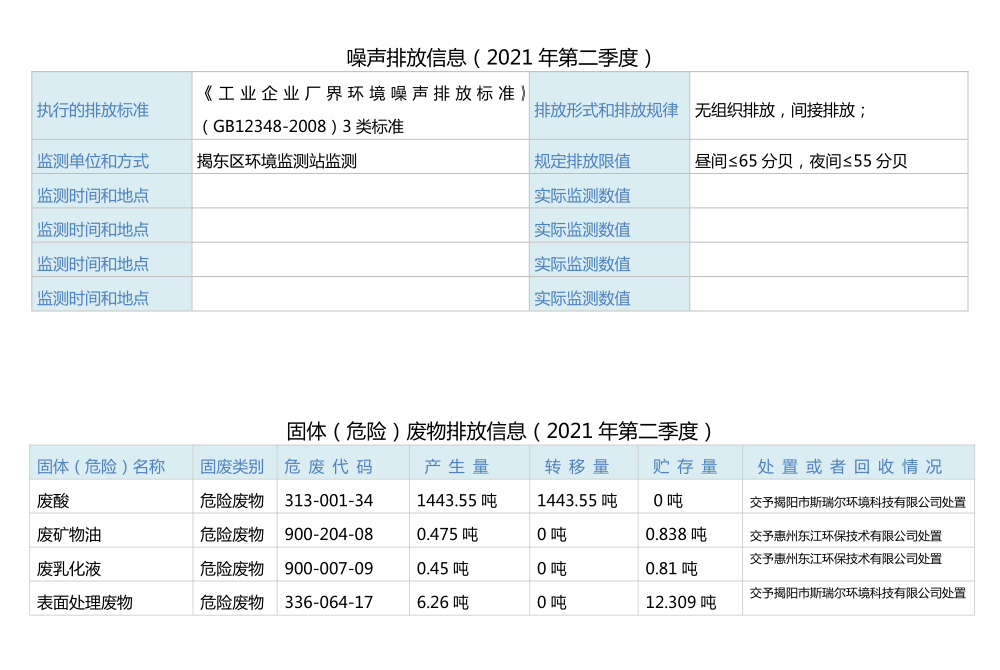Click the waste code 900-204-08
The image size is (1000, 670).
coord(328,535)
